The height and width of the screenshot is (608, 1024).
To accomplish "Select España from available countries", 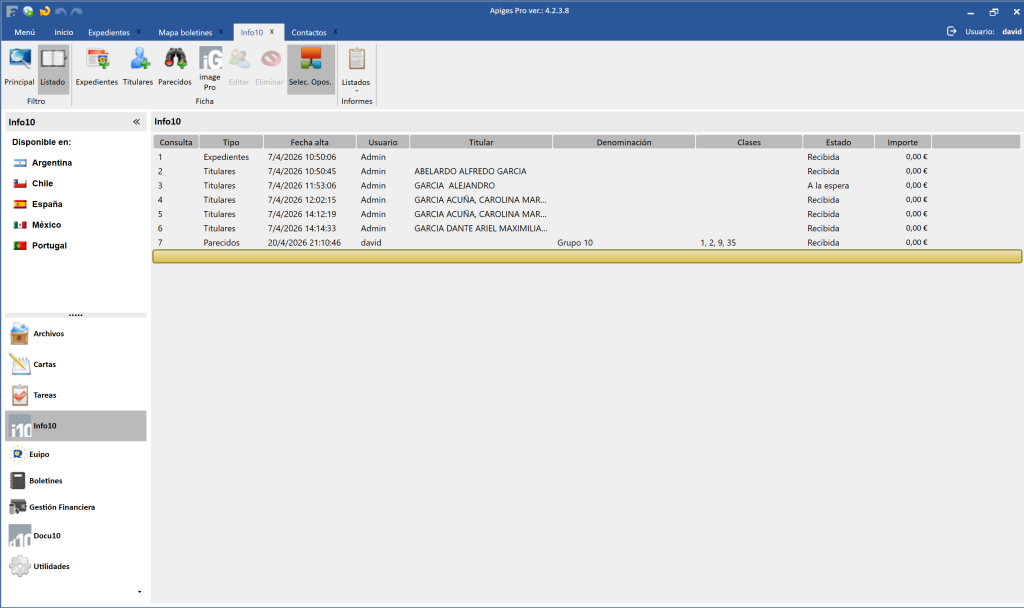I will 46,204.
